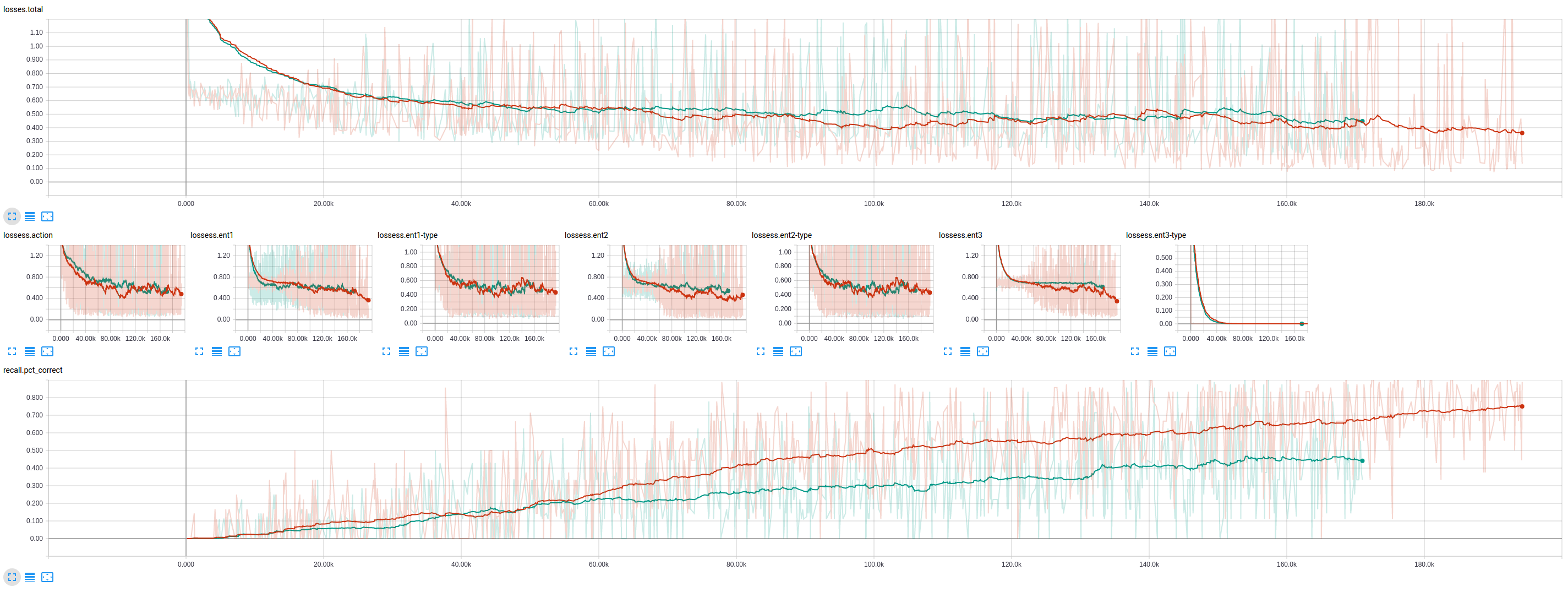
Task: Click the lossess.action chart title
Action: [x=28, y=235]
